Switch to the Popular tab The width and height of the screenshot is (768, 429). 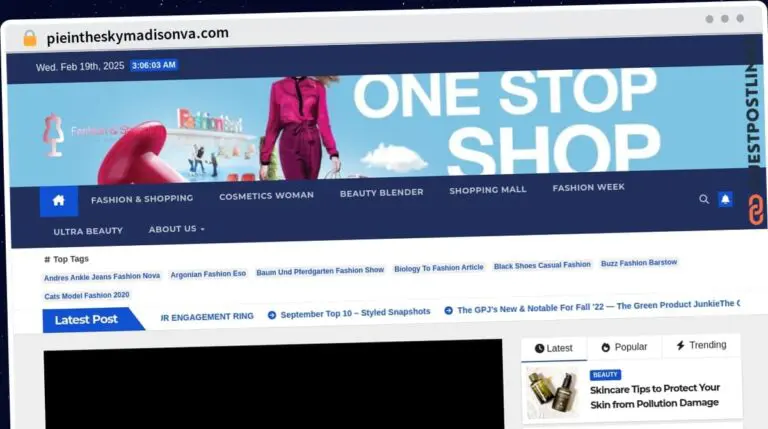[624, 347]
